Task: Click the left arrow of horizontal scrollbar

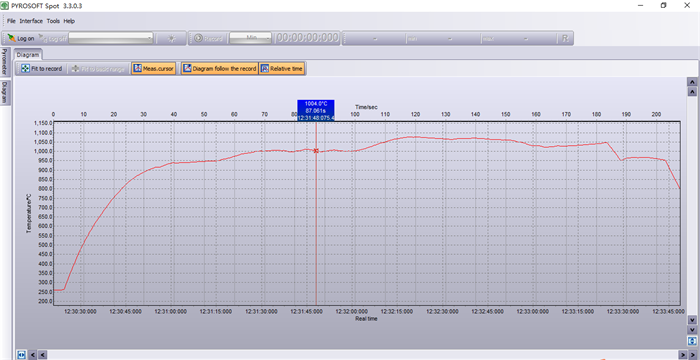Action: (x=43, y=355)
